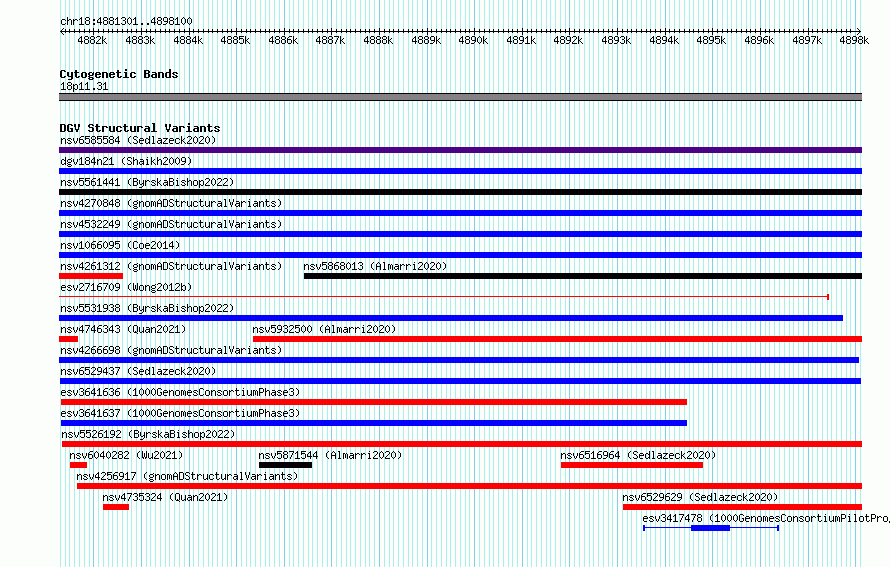Click the gray 18p11.31 cytogenetic band
Viewport: 890px width, 567px height.
(x=460, y=97)
